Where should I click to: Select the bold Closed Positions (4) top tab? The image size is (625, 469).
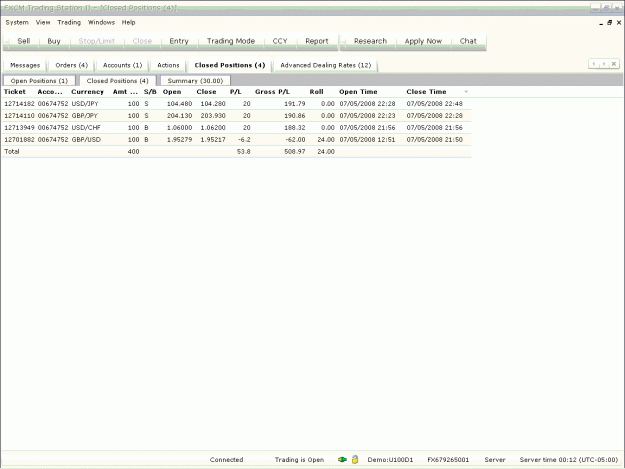pyautogui.click(x=230, y=65)
